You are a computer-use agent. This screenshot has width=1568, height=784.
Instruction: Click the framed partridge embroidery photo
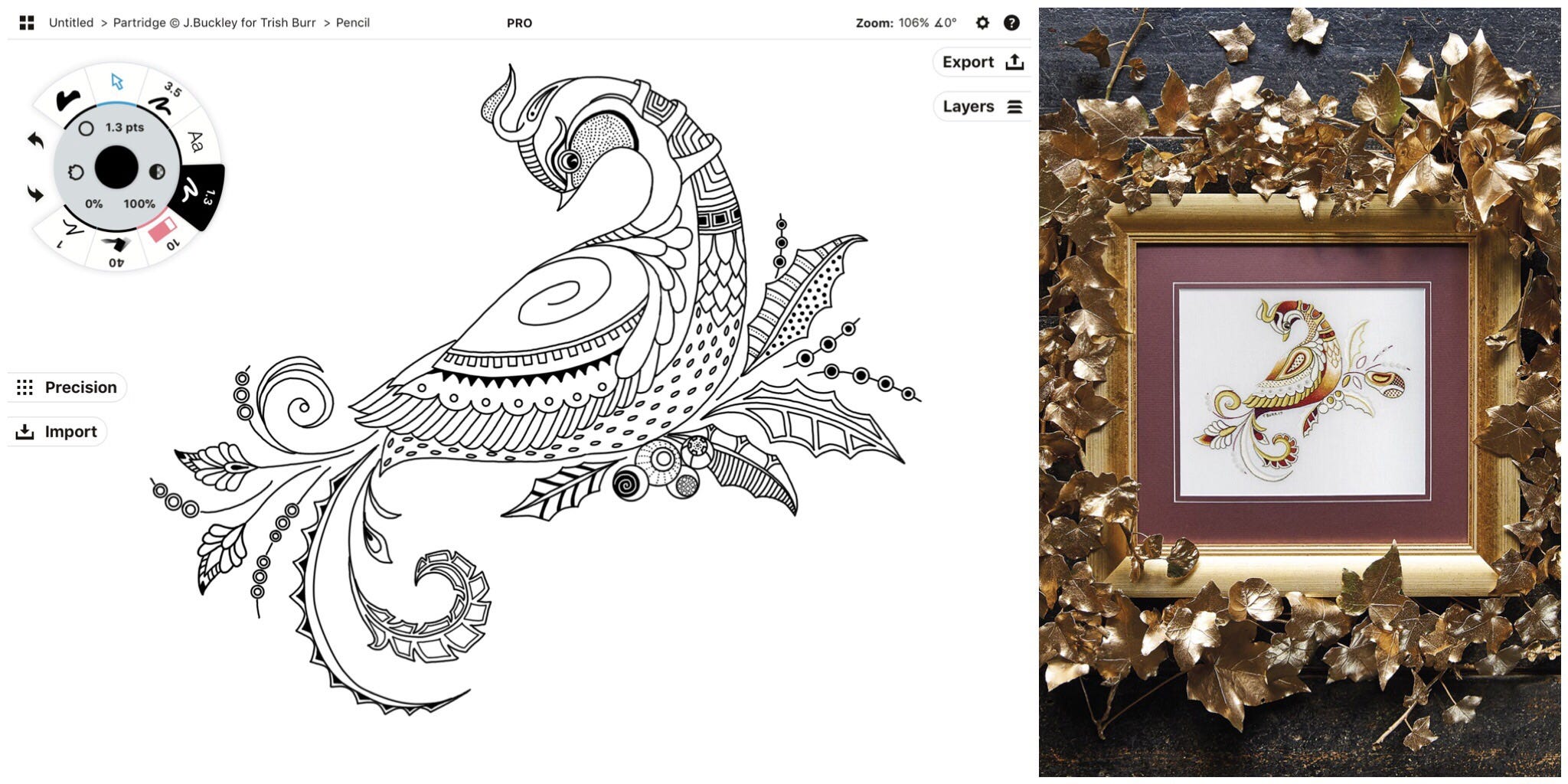point(1300,392)
